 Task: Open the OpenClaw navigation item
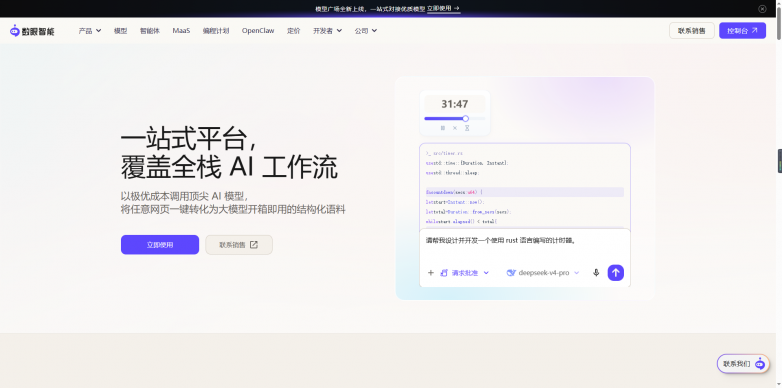pyautogui.click(x=258, y=31)
